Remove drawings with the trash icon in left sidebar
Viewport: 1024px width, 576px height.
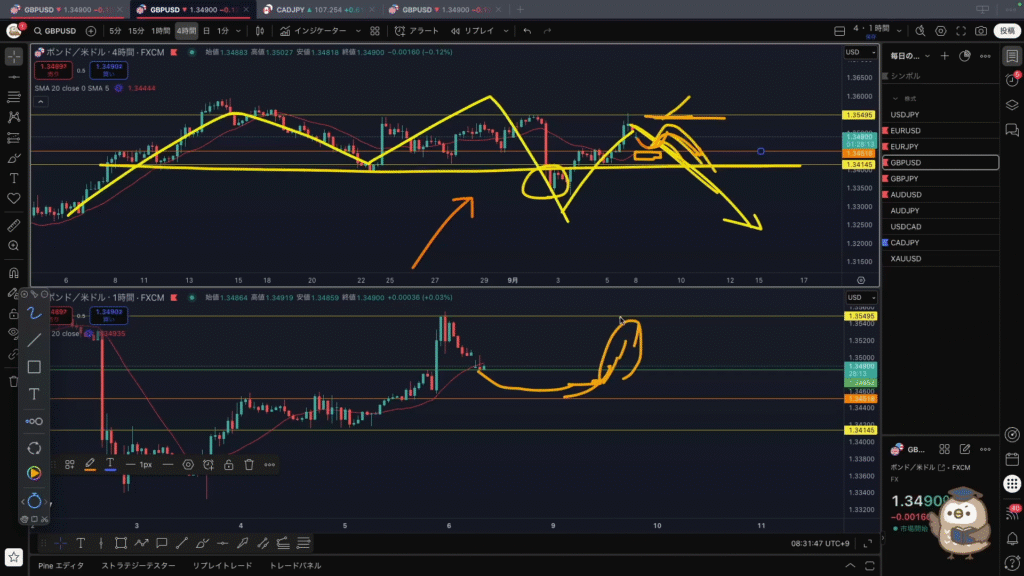coord(14,381)
